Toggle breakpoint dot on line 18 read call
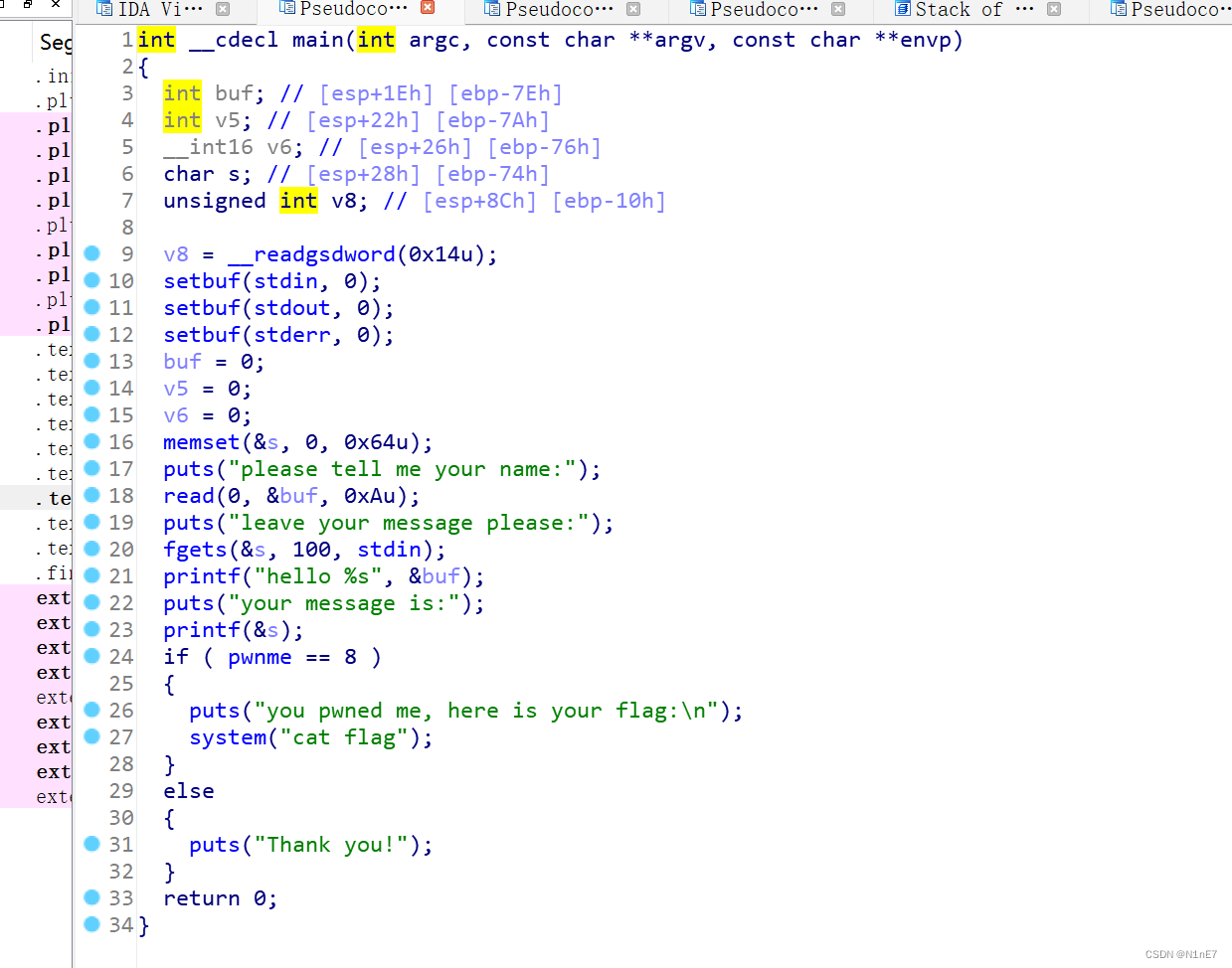This screenshot has height=968, width=1232. (91, 495)
